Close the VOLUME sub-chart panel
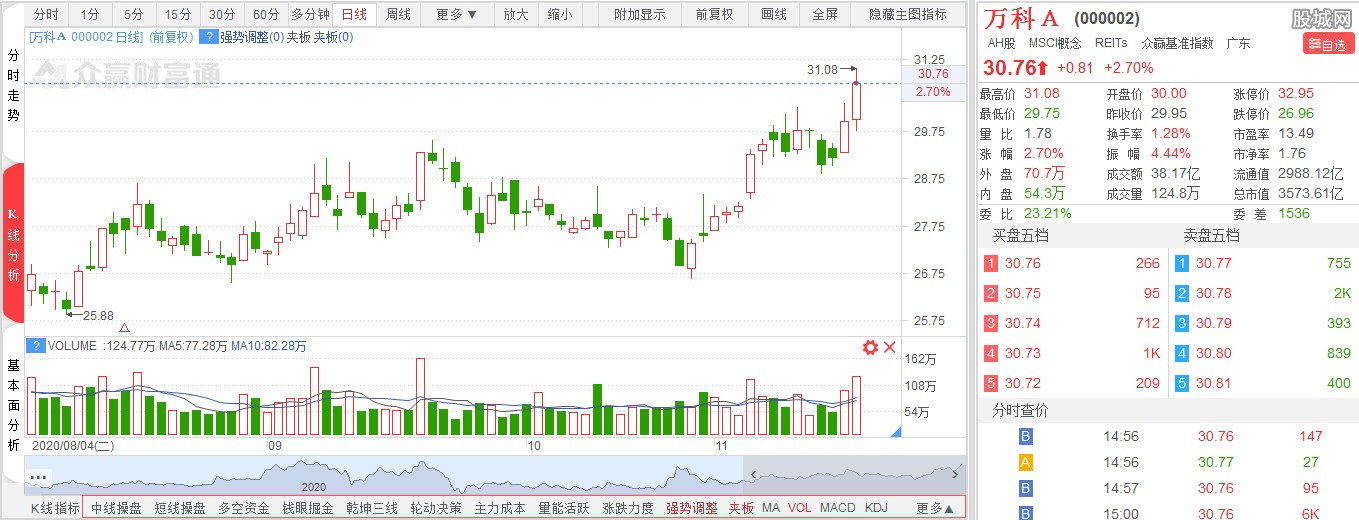 pos(890,347)
